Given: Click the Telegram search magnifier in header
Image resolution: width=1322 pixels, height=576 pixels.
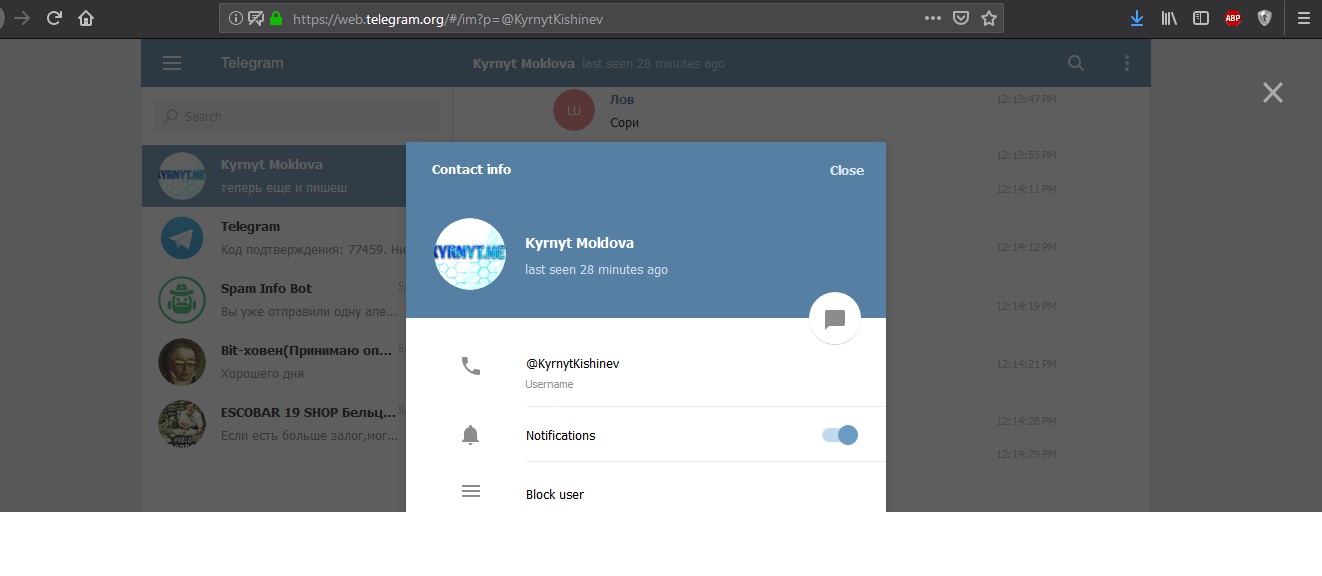Looking at the screenshot, I should [x=1076, y=63].
